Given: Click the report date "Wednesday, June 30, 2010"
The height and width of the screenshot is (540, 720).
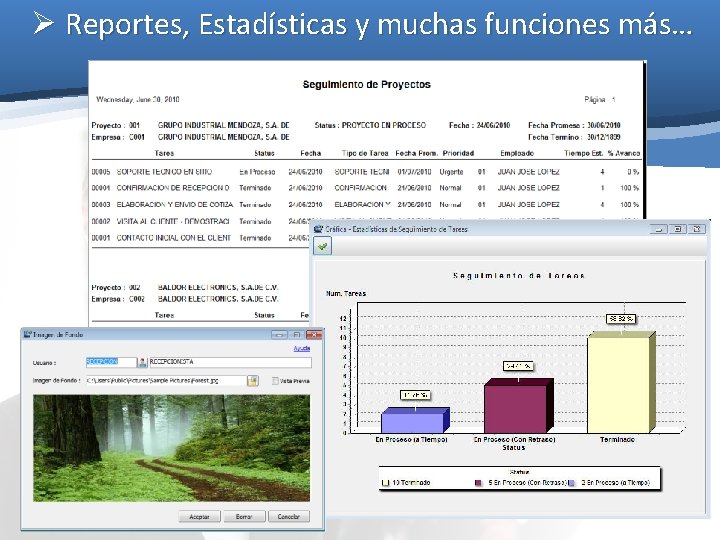Looking at the screenshot, I should (x=138, y=99).
